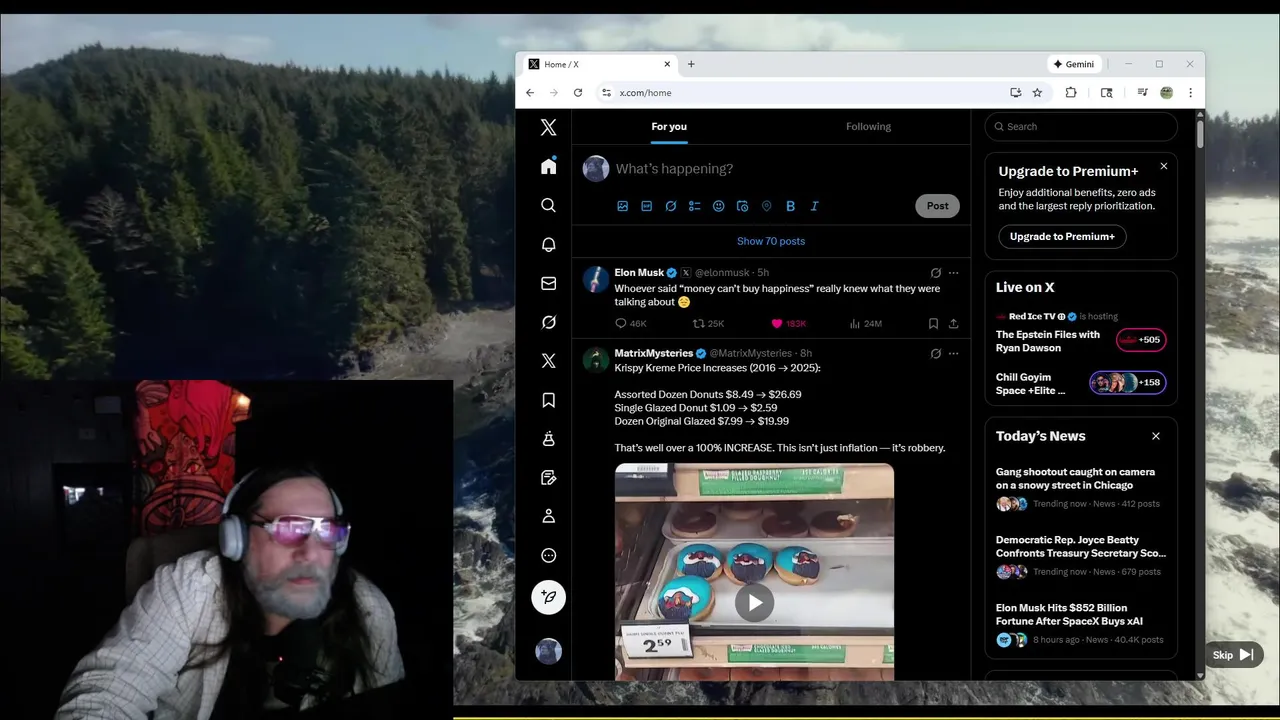Share Elon Musk's post

[x=953, y=324]
